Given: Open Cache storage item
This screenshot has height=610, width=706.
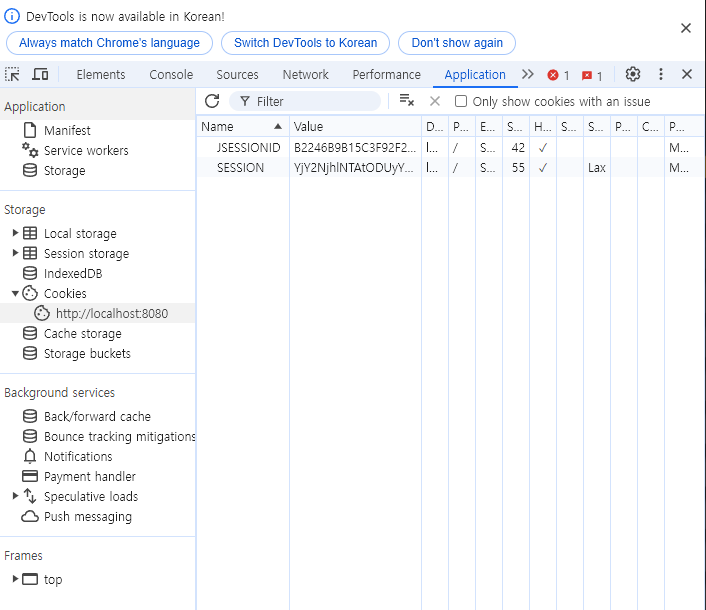Looking at the screenshot, I should tap(82, 334).
